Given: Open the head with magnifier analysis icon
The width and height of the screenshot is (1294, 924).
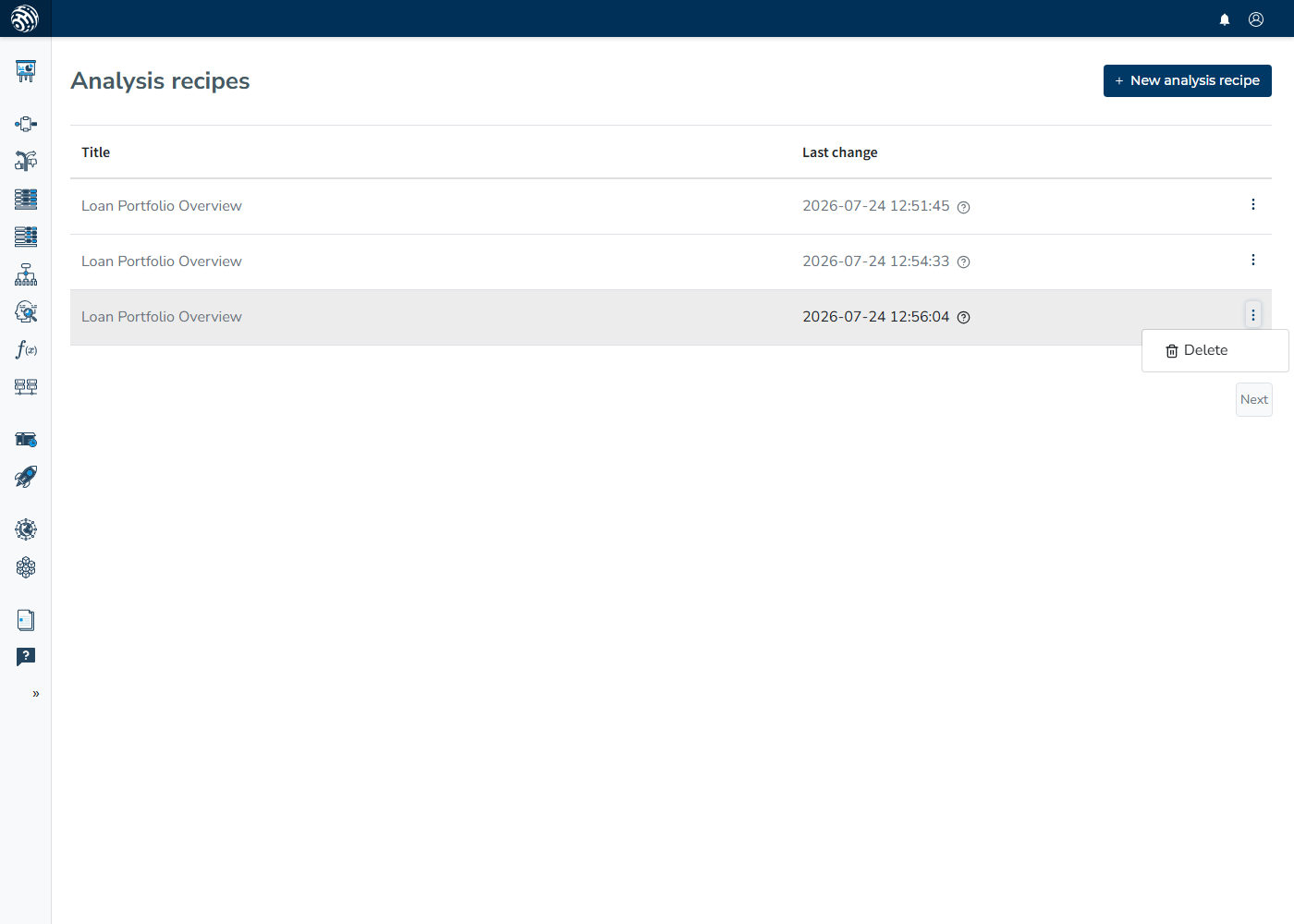Looking at the screenshot, I should (26, 311).
